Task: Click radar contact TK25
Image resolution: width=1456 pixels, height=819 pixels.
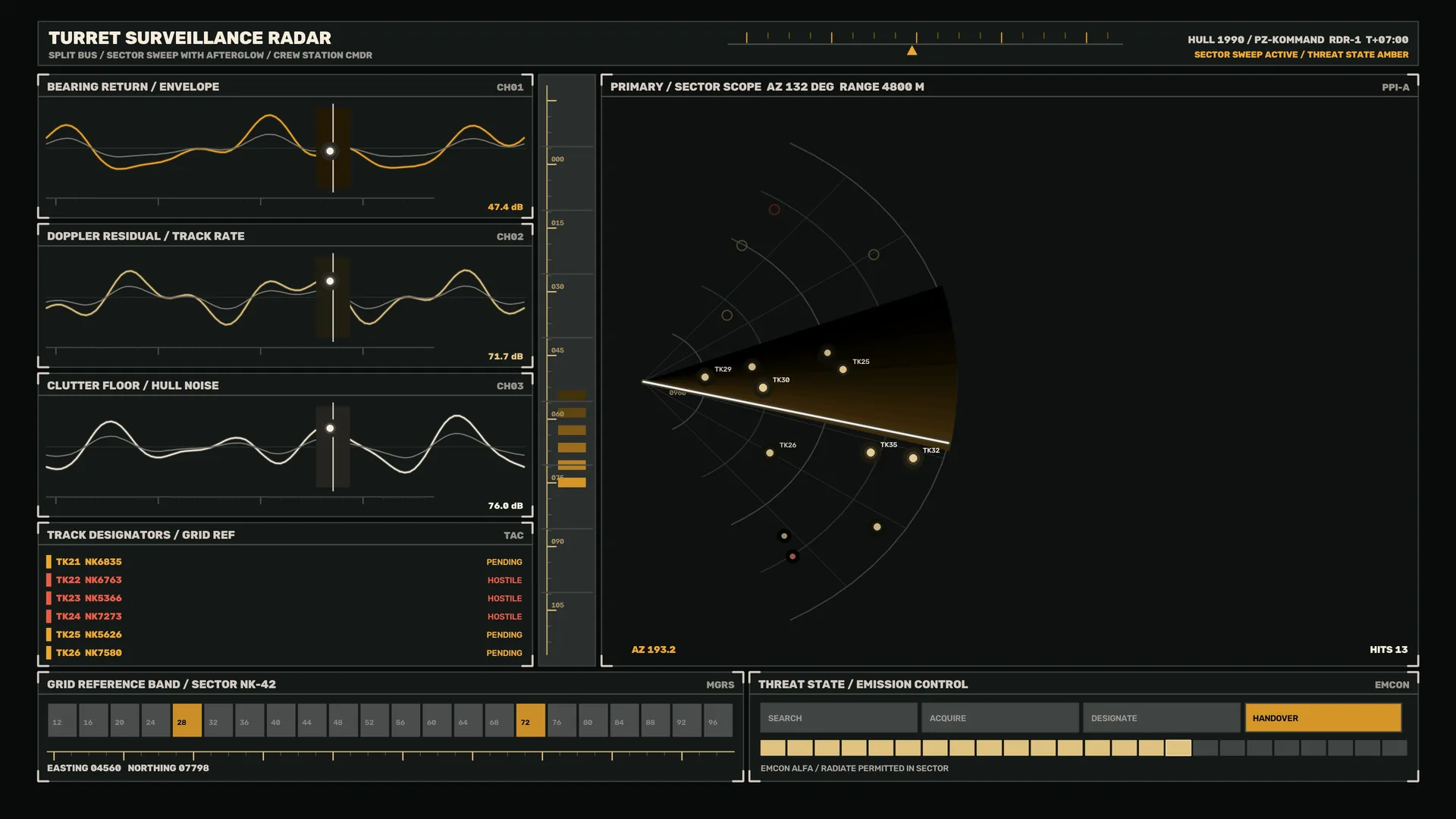Action: click(x=843, y=369)
